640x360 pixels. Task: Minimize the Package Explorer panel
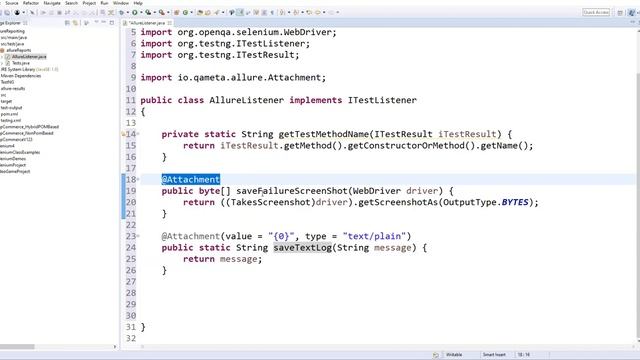pyautogui.click(x=104, y=23)
